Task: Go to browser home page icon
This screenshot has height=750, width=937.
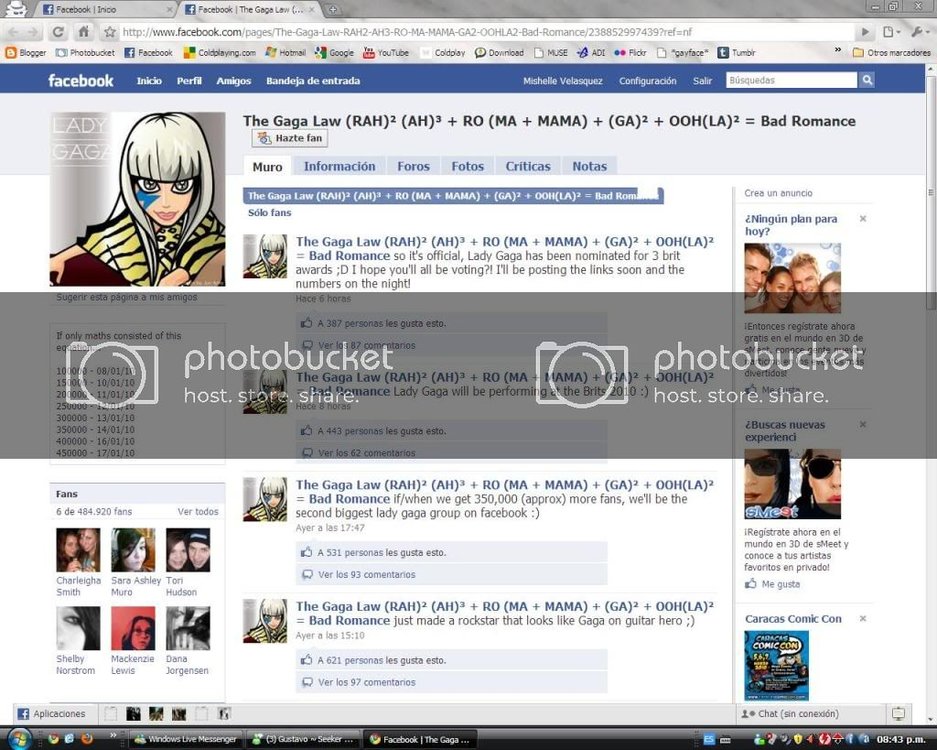Action: pos(84,32)
